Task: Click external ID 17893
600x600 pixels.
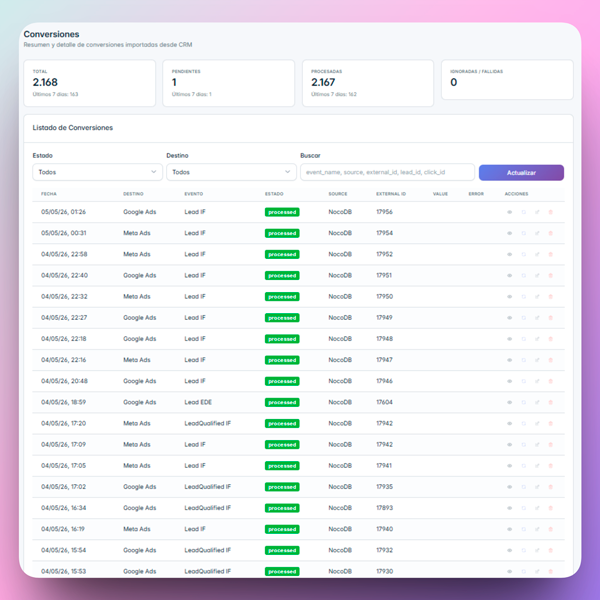Action: 385,508
